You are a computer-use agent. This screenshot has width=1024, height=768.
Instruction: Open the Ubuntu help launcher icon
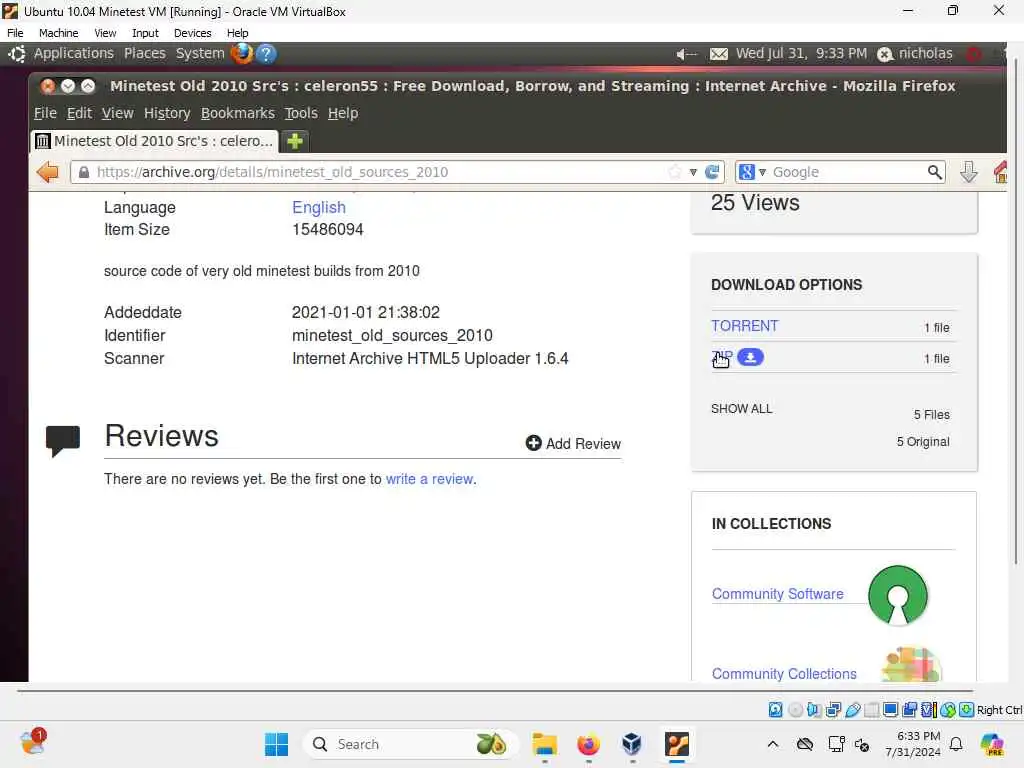[x=266, y=54]
